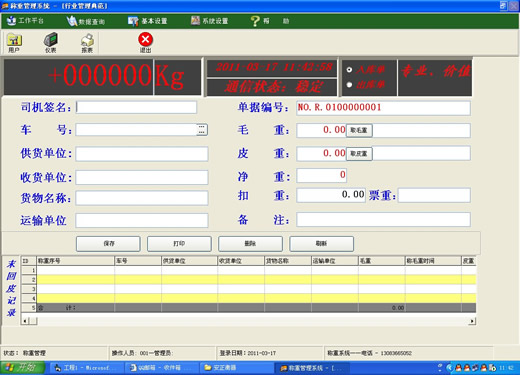Click the 扣重 value field
The image size is (520, 375).
[331, 195]
